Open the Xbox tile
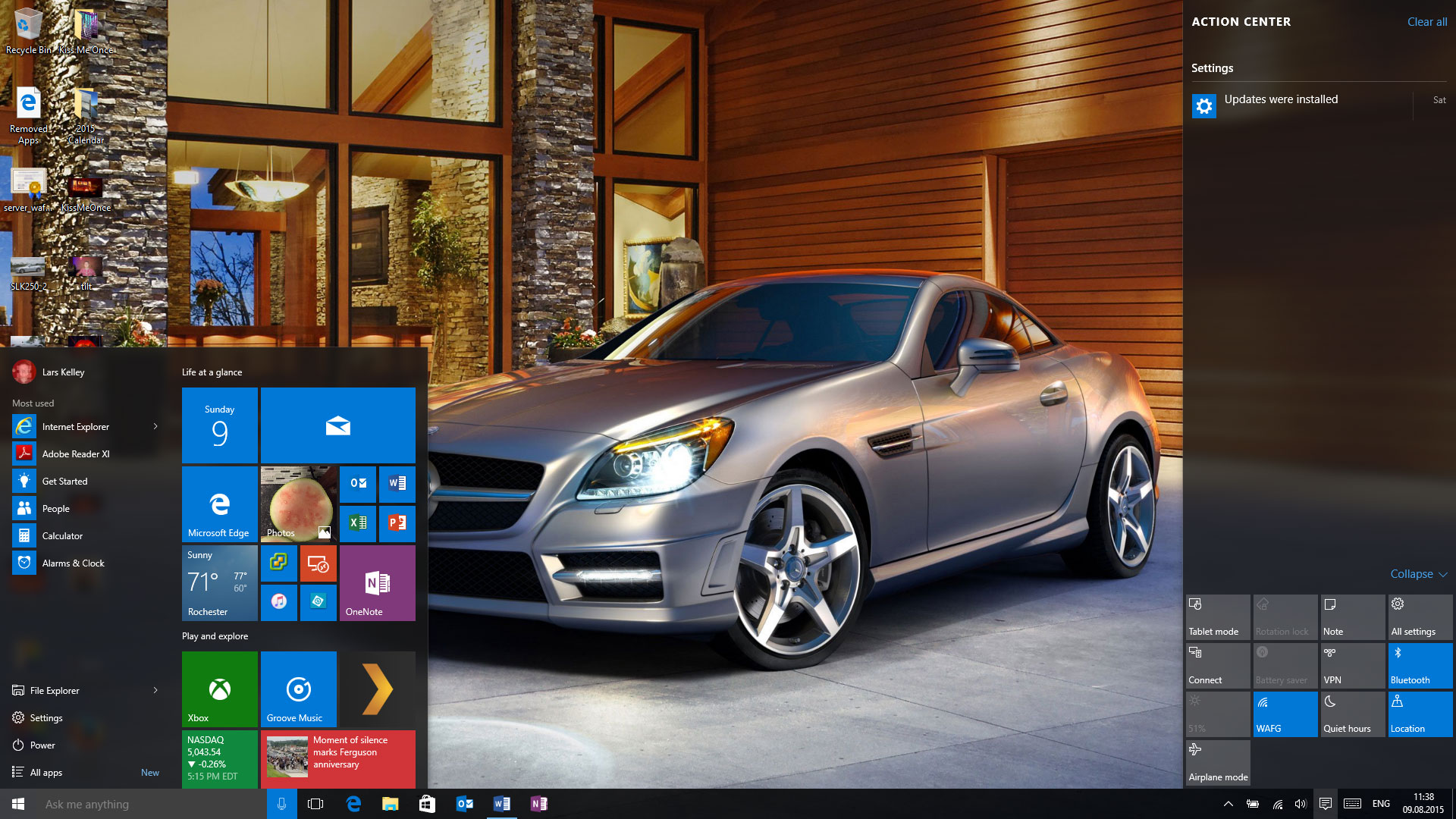This screenshot has width=1456, height=819. [x=219, y=689]
